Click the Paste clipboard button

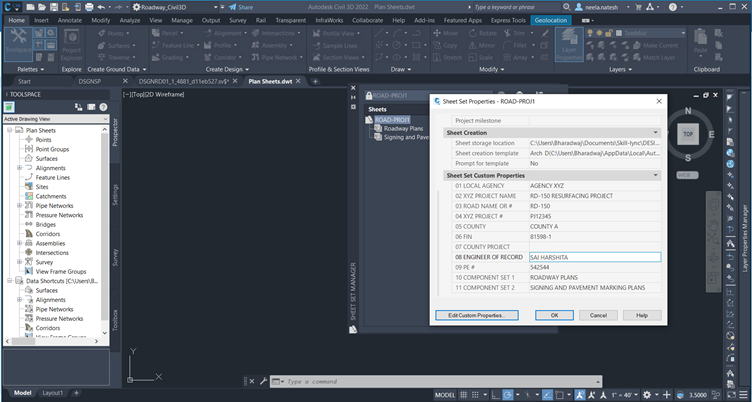point(700,42)
